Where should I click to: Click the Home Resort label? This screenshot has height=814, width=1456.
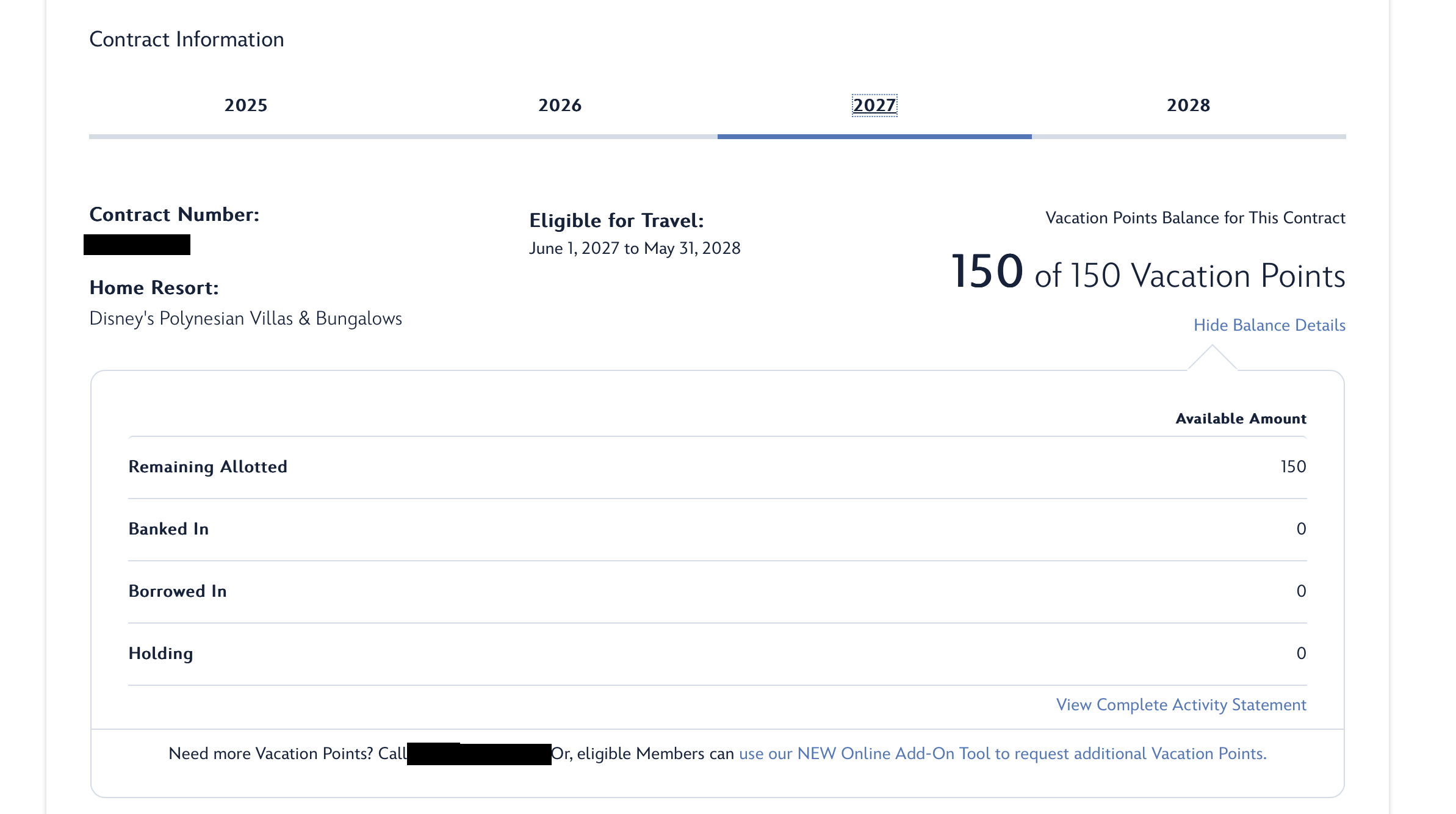click(154, 288)
